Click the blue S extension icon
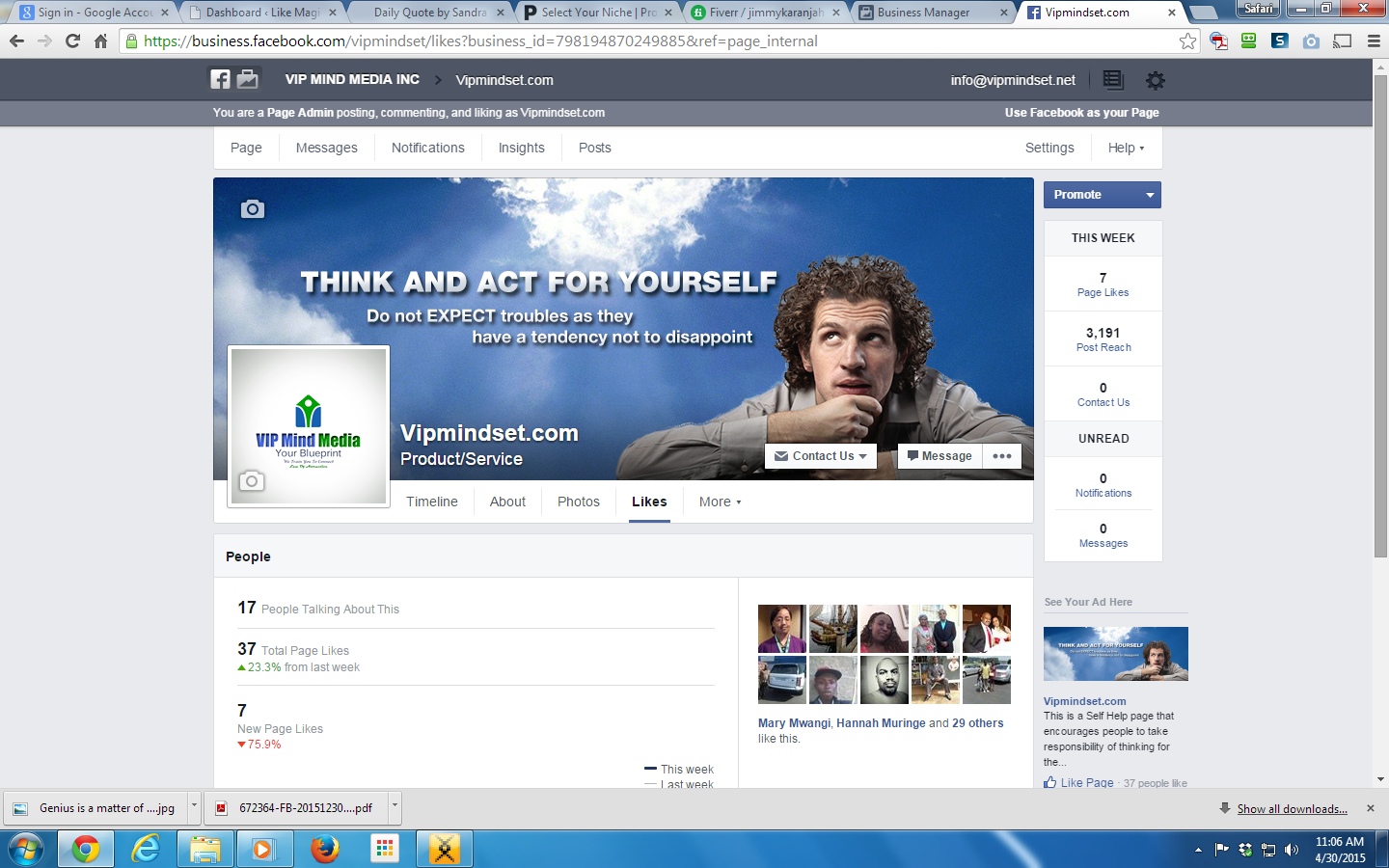Viewport: 1389px width, 868px height. coord(1280,41)
